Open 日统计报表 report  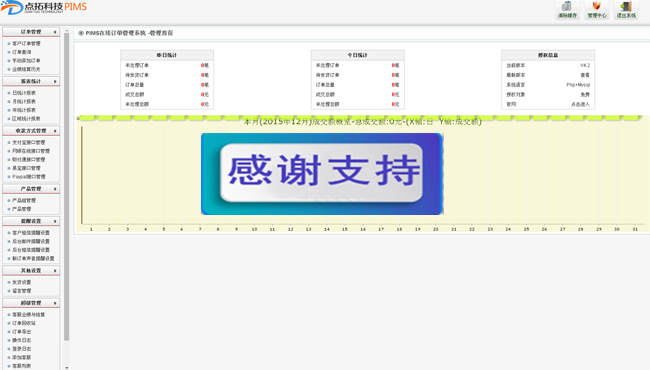click(x=24, y=93)
